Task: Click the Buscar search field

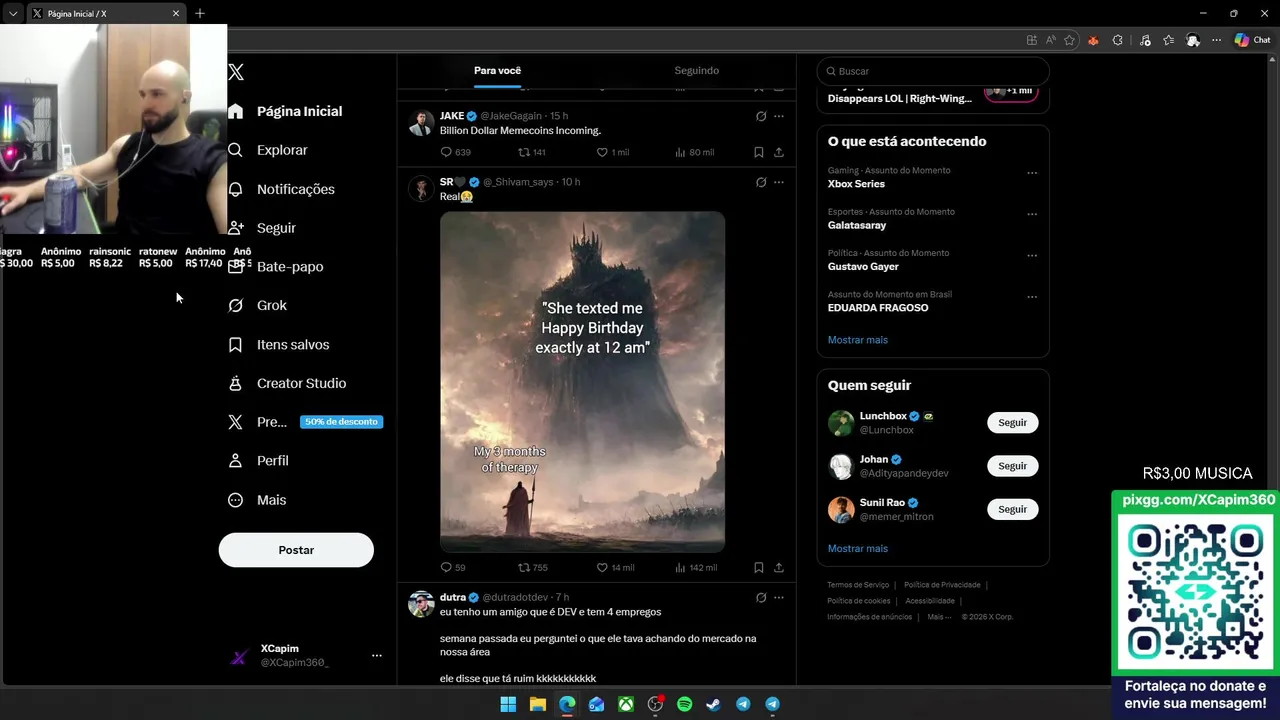Action: pos(933,71)
